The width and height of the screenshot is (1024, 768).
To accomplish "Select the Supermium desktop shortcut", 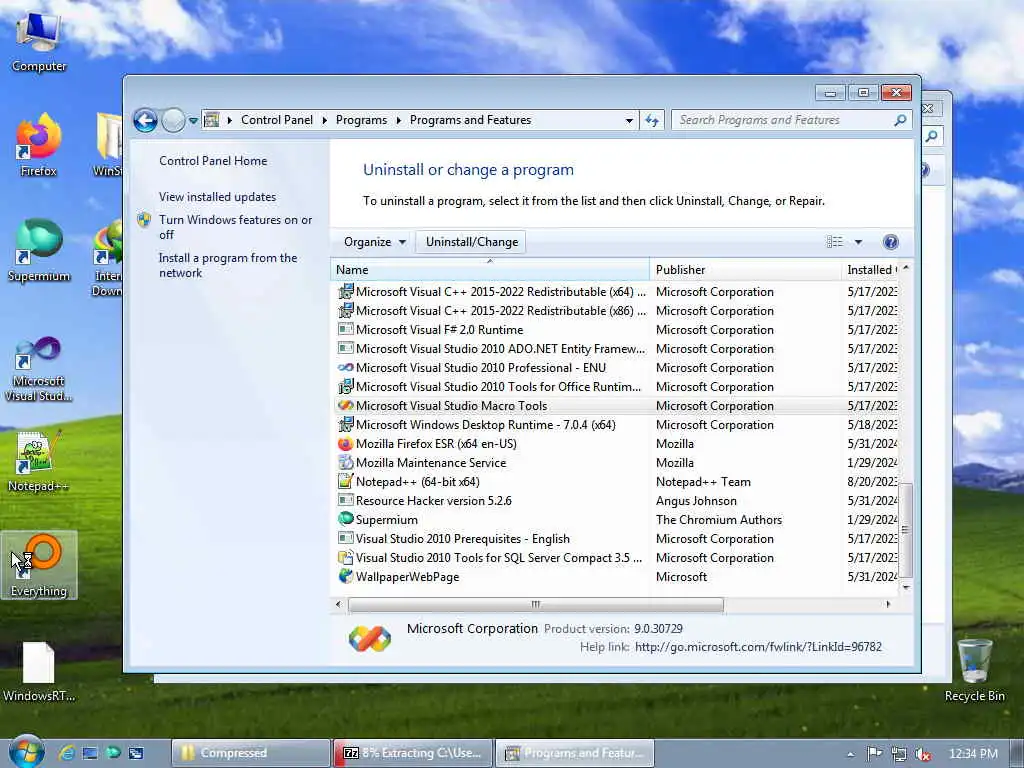I will (39, 251).
